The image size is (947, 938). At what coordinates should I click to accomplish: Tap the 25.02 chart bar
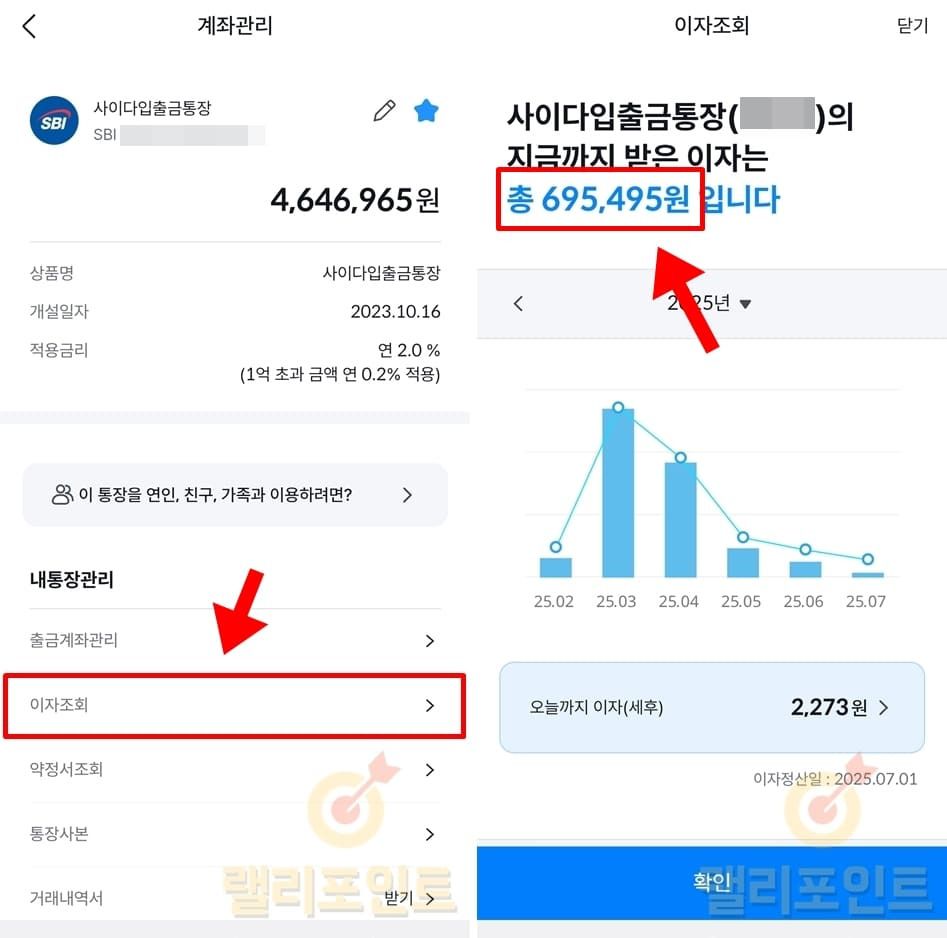(x=556, y=567)
